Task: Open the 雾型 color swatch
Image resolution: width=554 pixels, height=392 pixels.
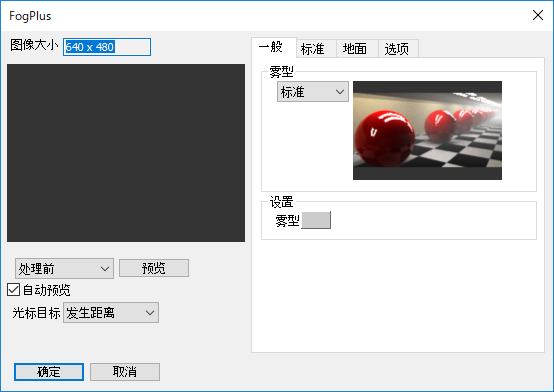Action: coord(316,220)
